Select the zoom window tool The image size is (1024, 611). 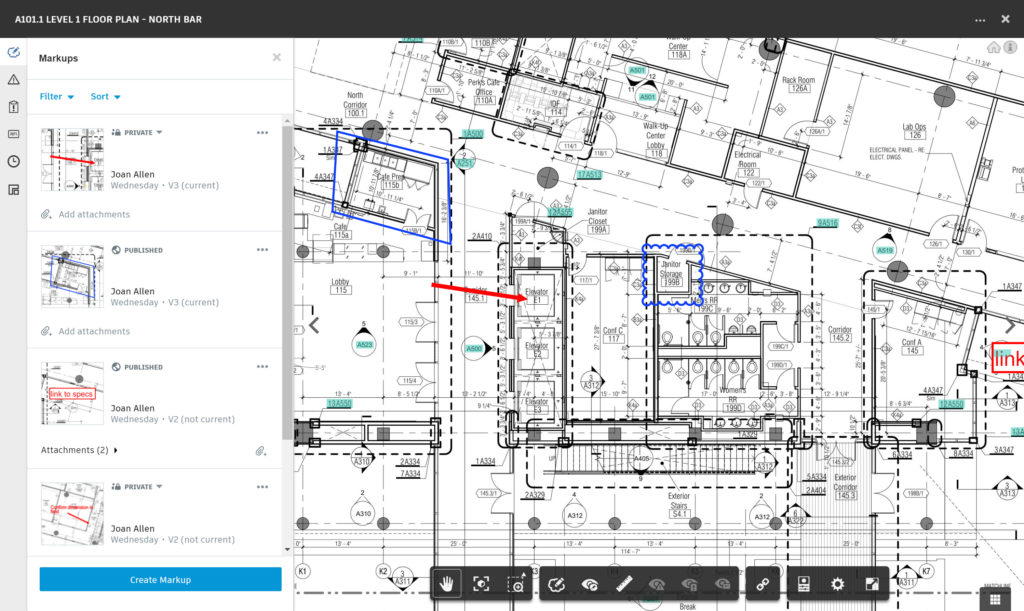[x=517, y=584]
